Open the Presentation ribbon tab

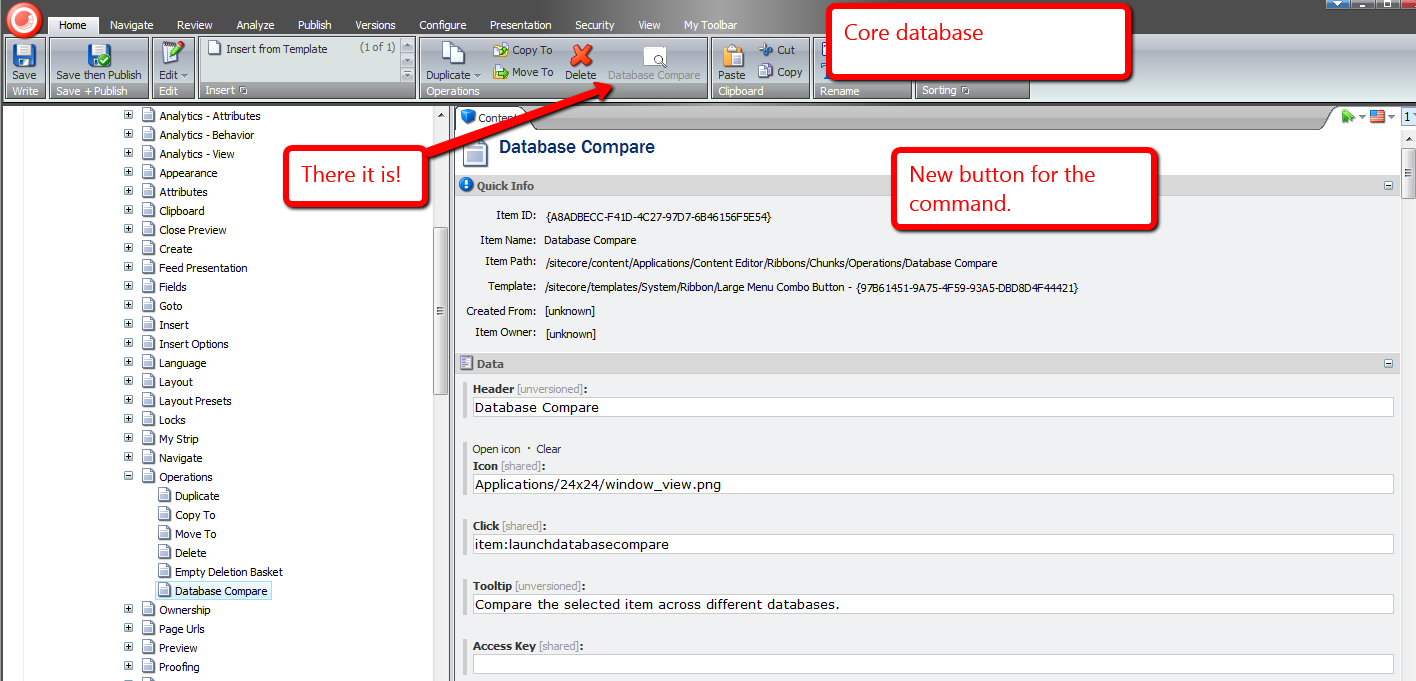[x=520, y=25]
